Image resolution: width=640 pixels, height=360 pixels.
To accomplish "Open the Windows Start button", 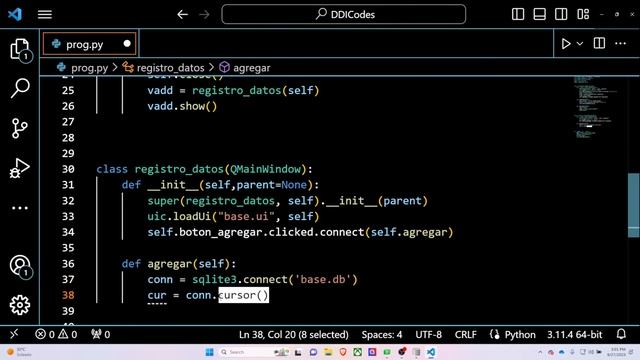I will [210, 352].
